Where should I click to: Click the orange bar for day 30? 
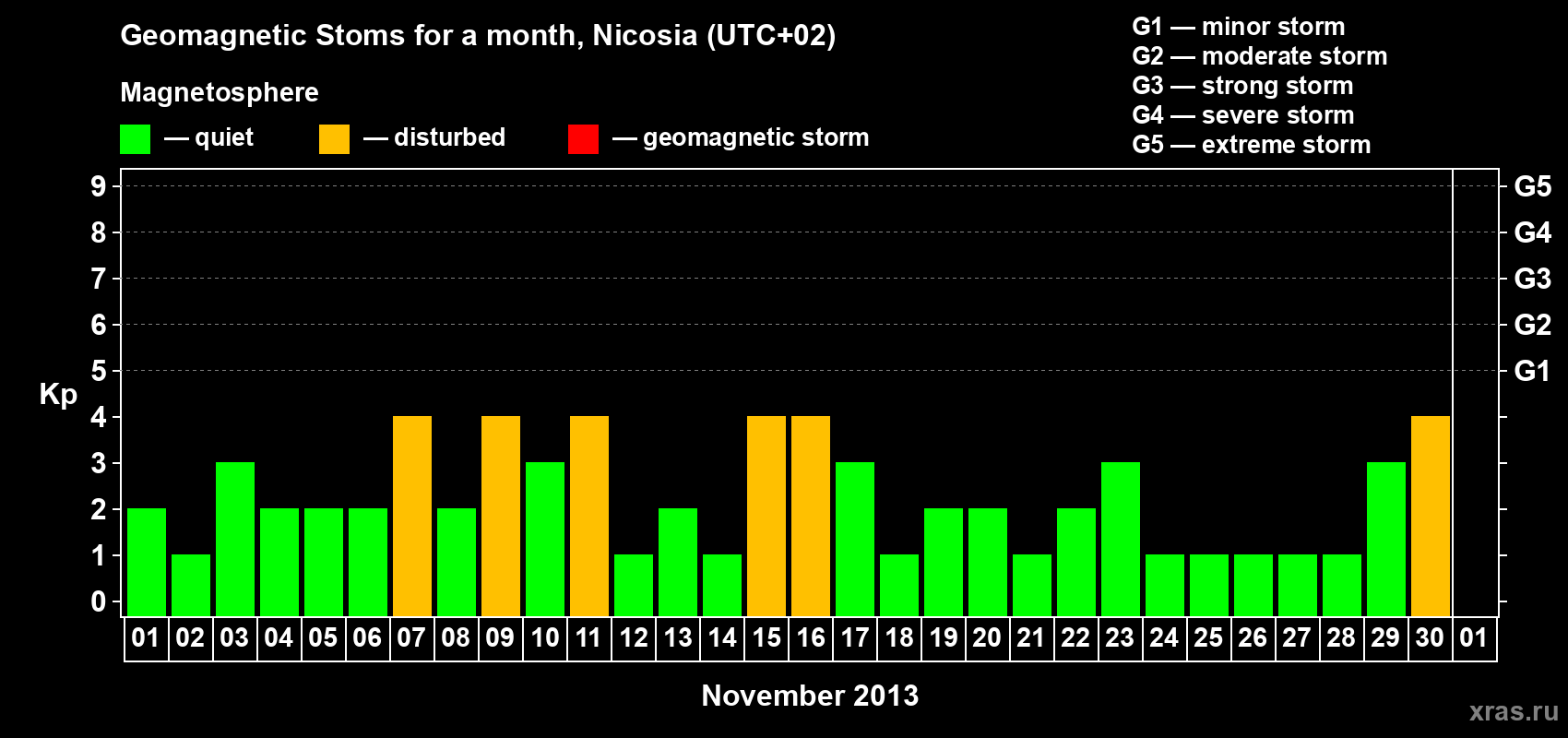1431,516
